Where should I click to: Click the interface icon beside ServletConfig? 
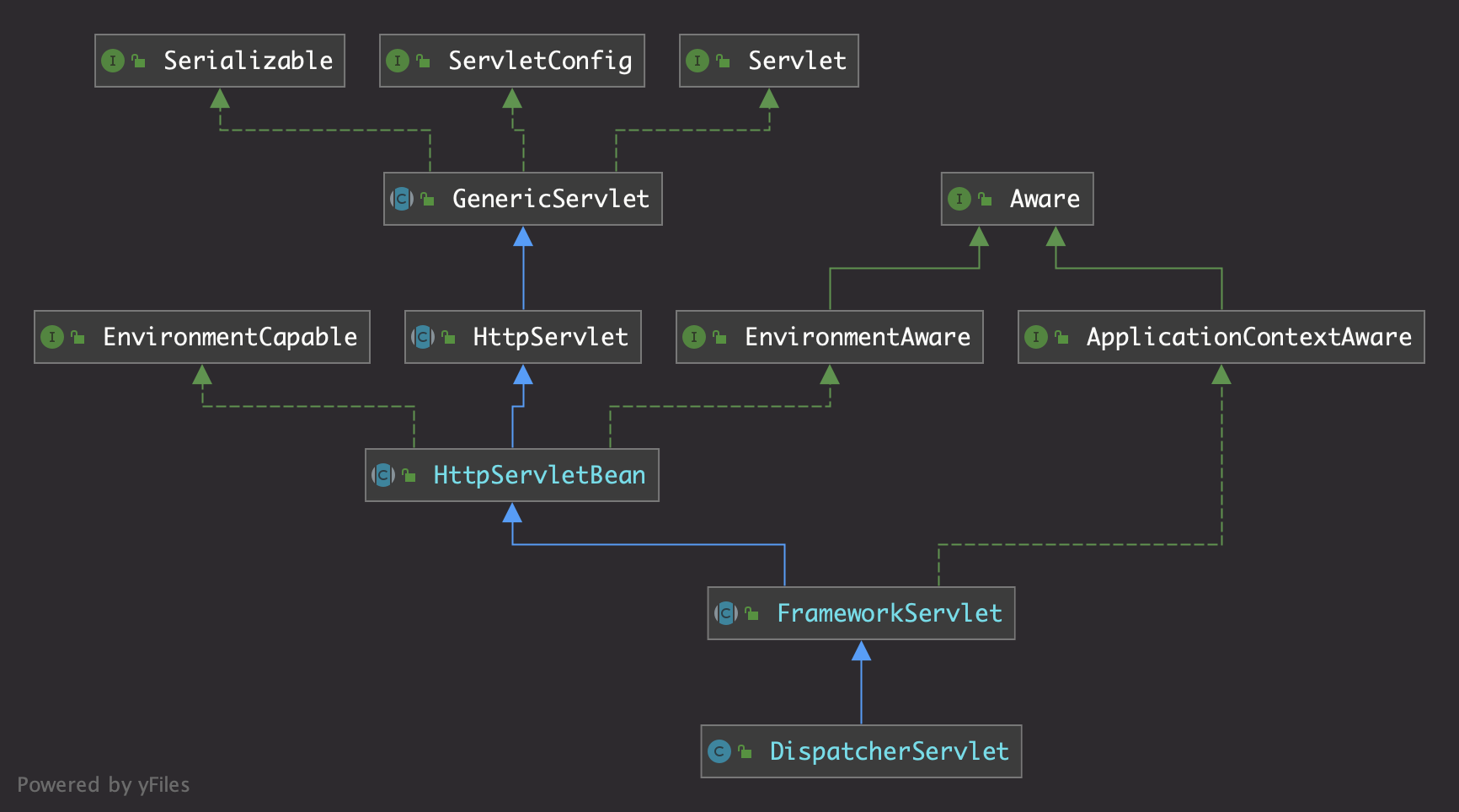coord(397,61)
